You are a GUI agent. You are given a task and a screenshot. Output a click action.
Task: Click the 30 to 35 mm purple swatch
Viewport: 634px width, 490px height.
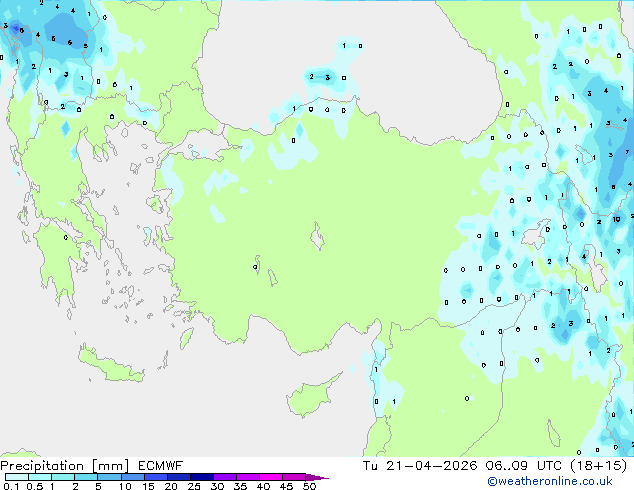point(225,477)
